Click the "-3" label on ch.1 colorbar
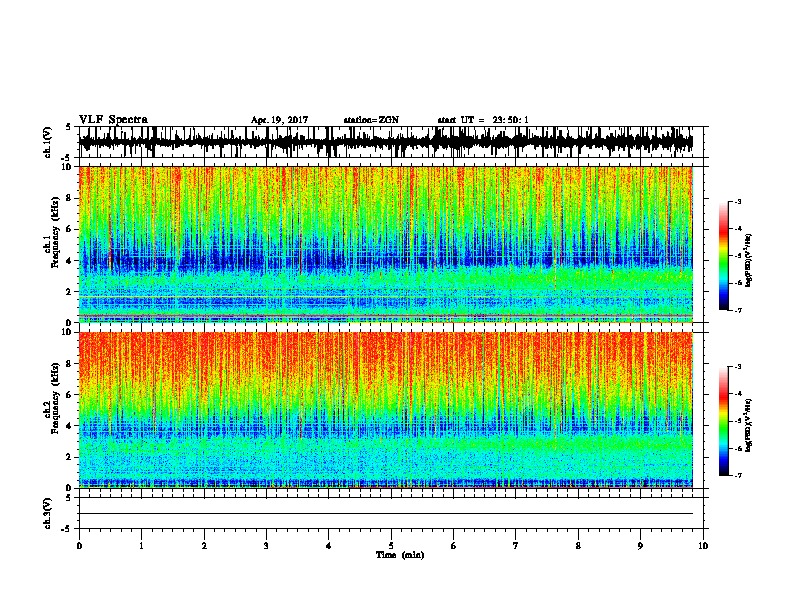The height and width of the screenshot is (612, 792). coord(738,202)
